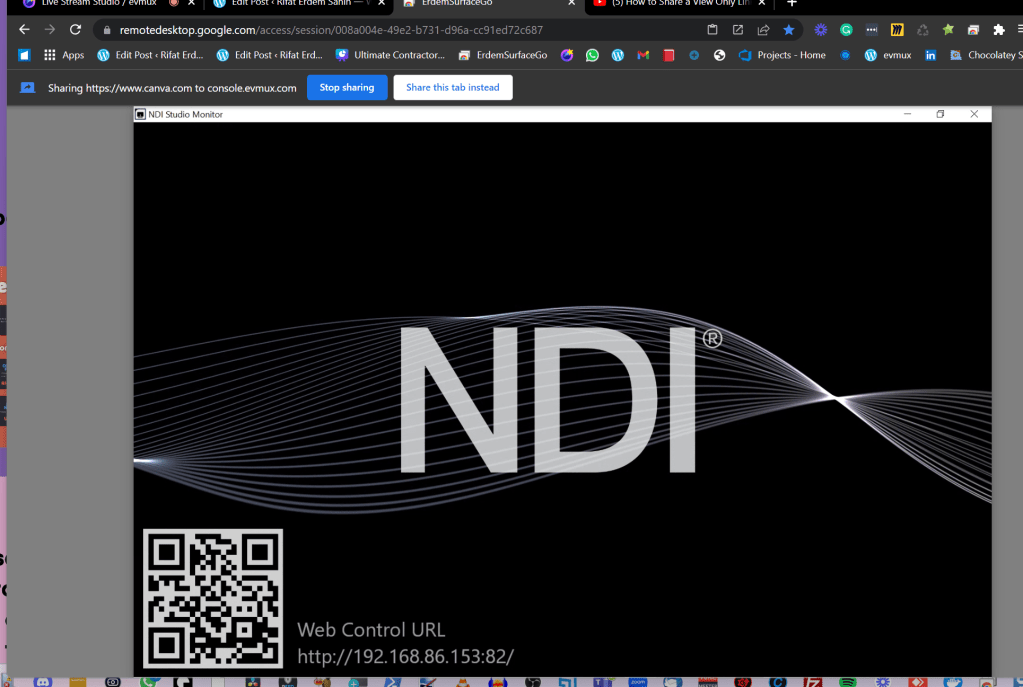Open Spotify from the remote taskbar
Viewport: 1023px width, 687px height.
847,682
